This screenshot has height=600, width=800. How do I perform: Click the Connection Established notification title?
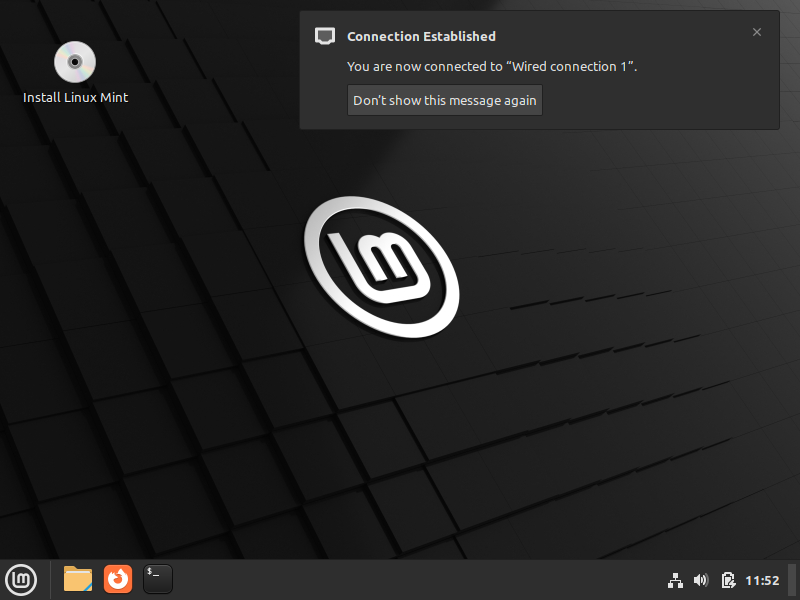pos(421,36)
